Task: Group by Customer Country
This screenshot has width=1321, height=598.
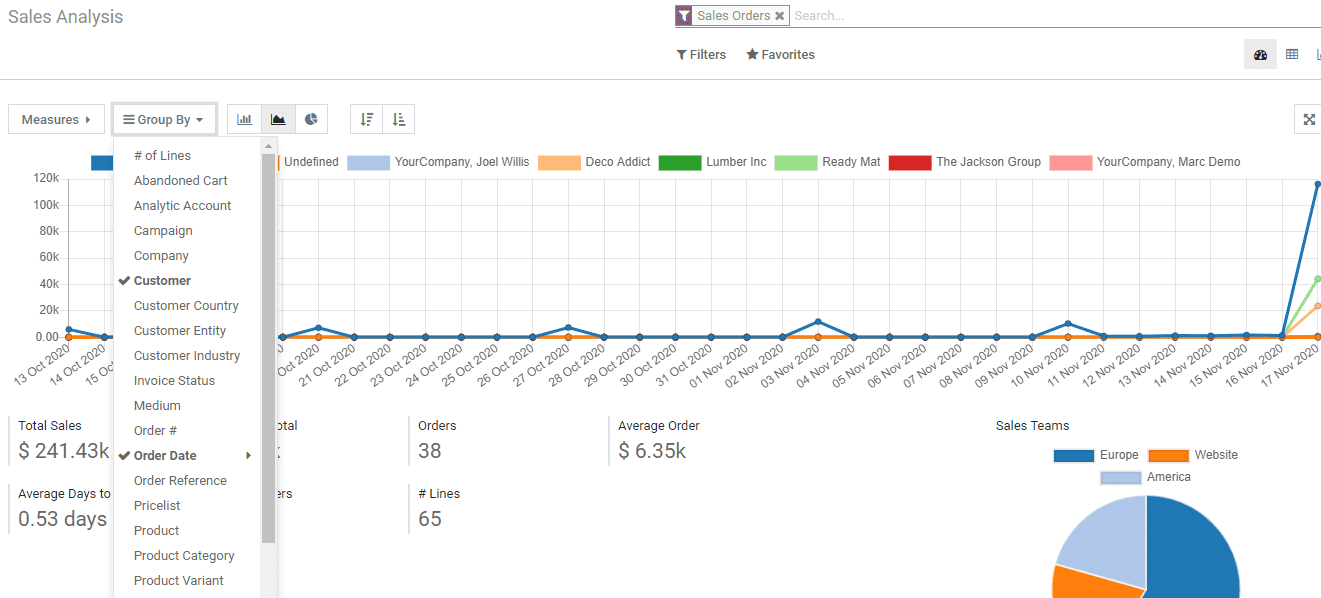Action: [x=186, y=306]
